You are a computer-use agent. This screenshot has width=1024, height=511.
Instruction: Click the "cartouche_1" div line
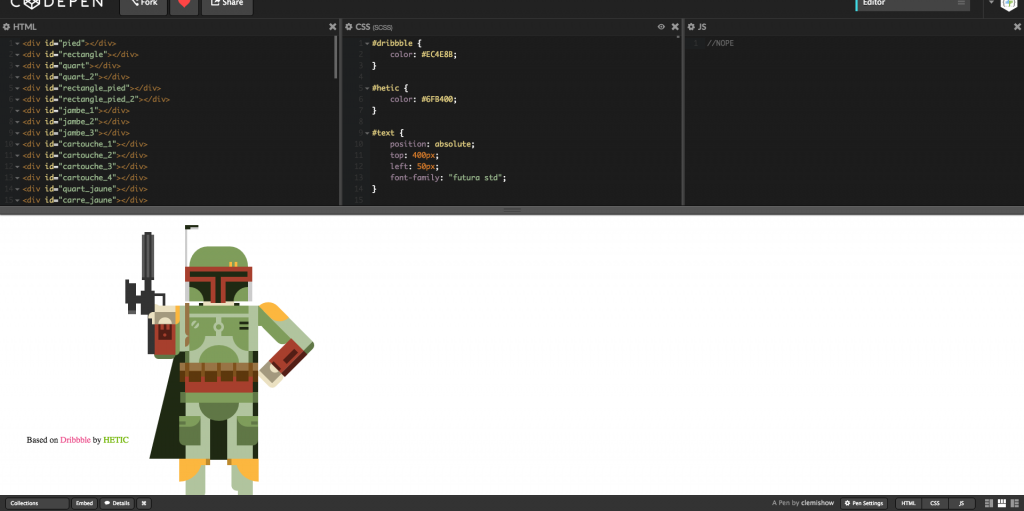tap(85, 144)
